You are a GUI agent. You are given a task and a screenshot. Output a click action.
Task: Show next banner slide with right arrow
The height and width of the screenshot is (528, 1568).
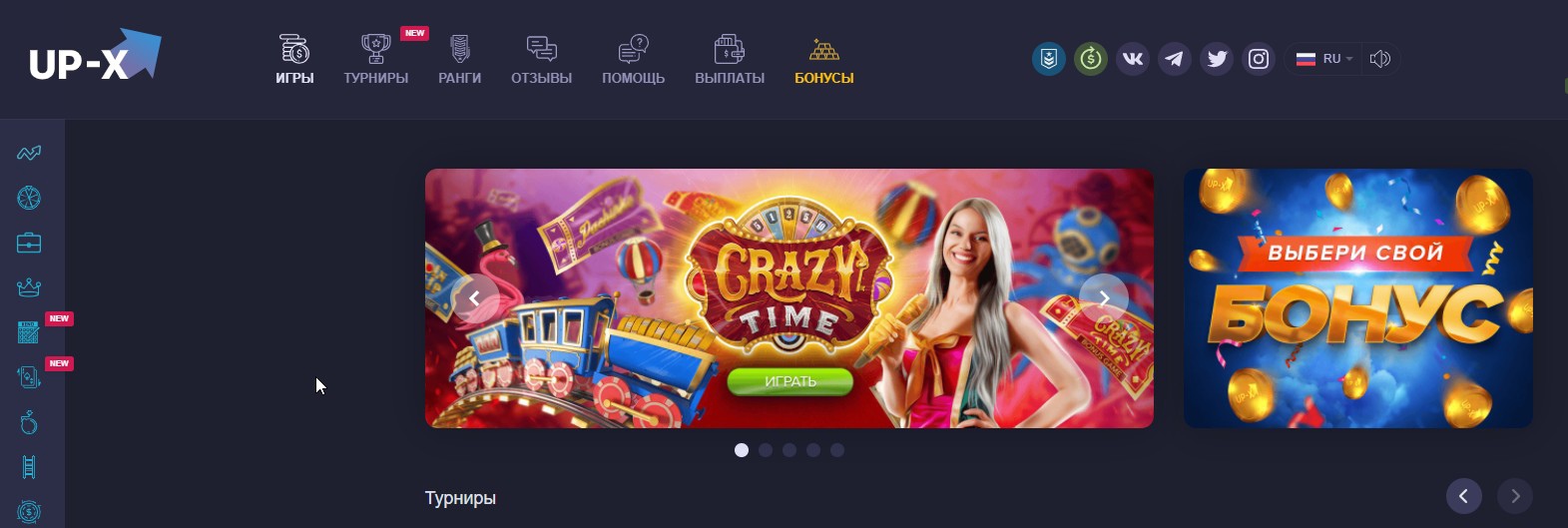coord(1104,298)
